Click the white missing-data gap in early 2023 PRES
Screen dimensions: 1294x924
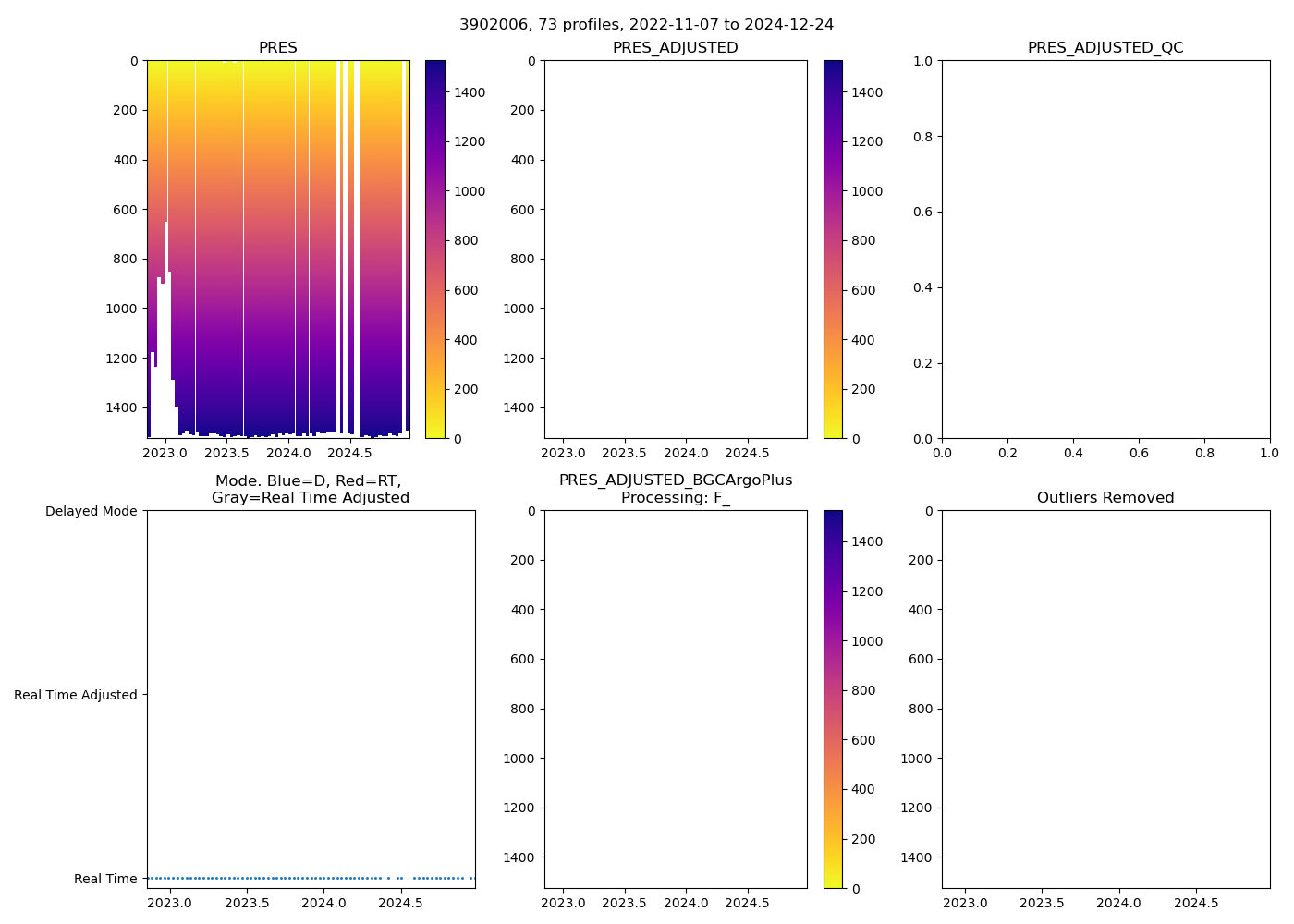pos(164,370)
